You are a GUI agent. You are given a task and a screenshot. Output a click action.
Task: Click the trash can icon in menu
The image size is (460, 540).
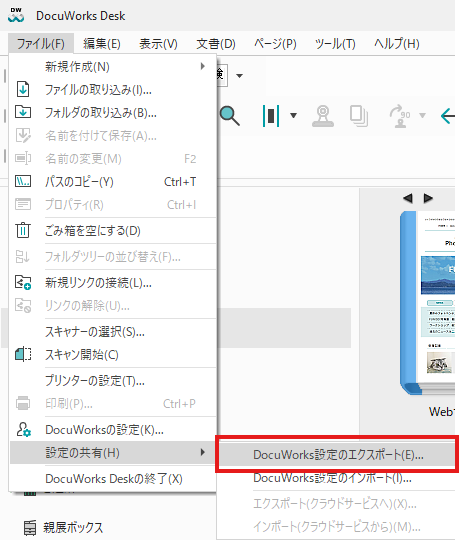pyautogui.click(x=23, y=230)
